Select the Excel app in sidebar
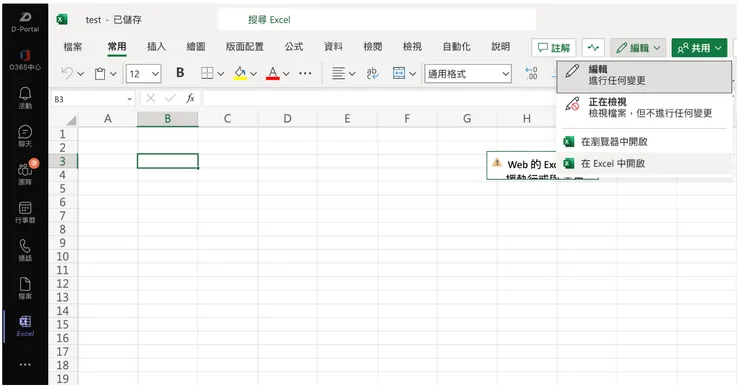The image size is (740, 387). 25,326
